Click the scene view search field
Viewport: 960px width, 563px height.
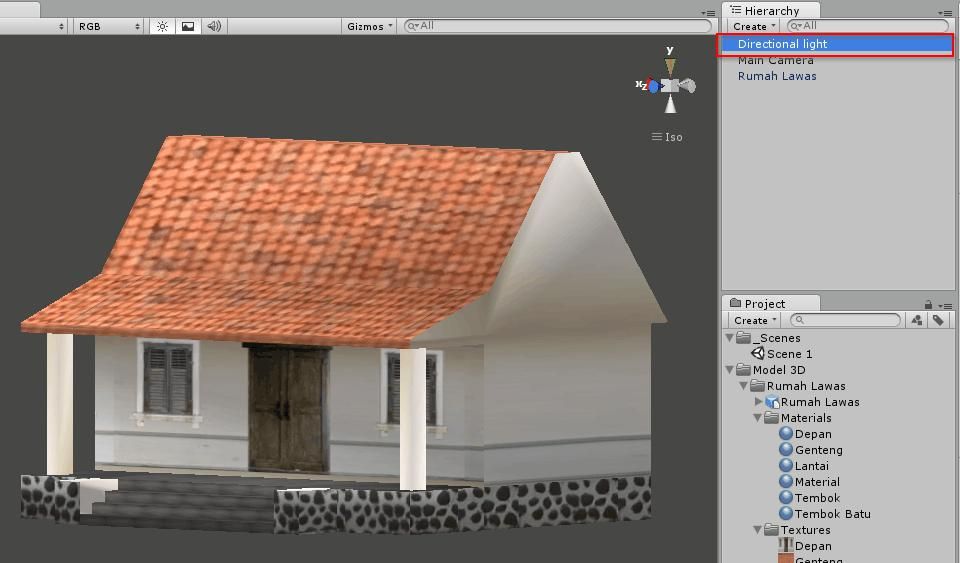coord(560,26)
